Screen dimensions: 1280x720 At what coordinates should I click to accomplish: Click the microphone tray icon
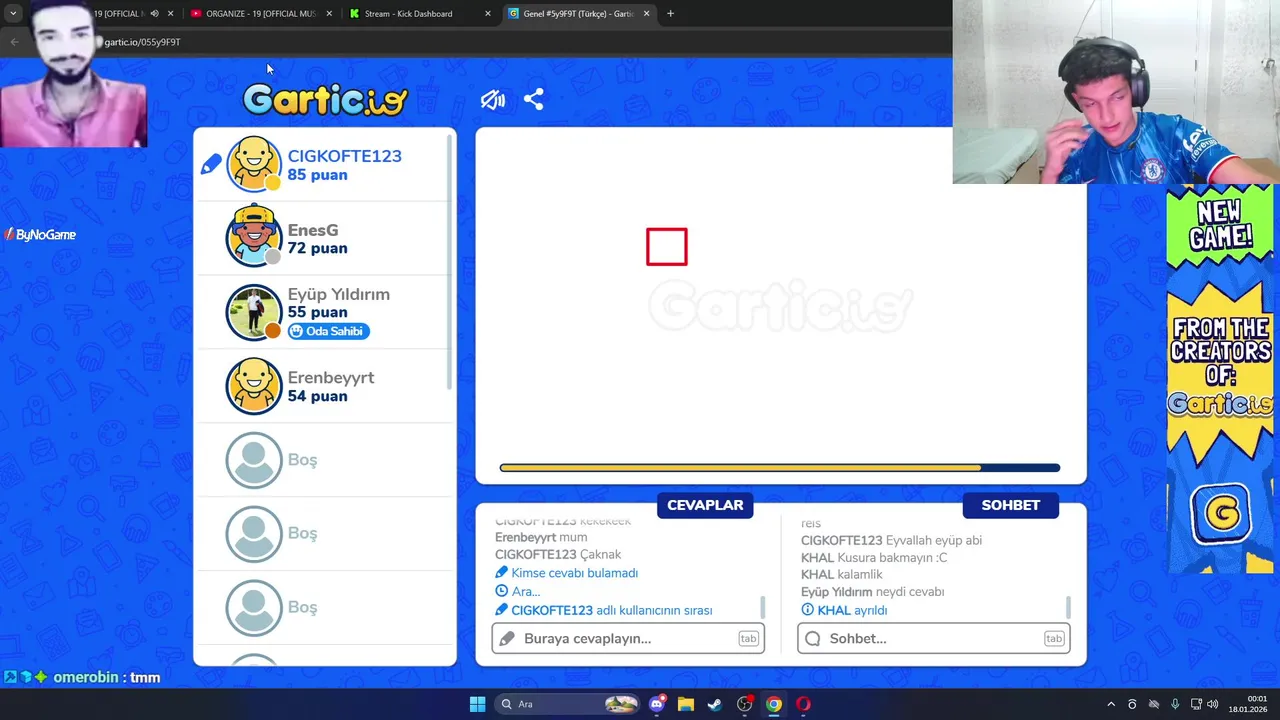[x=1175, y=704]
